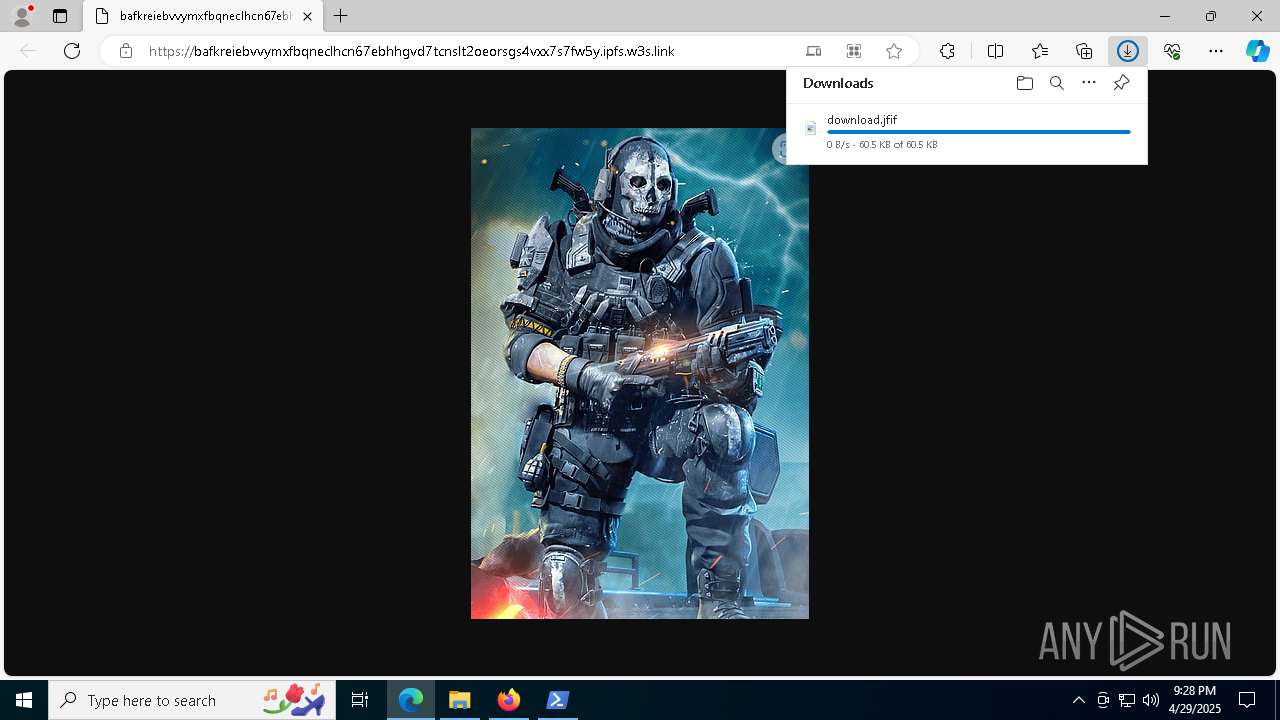Open volume control tray icon

pyautogui.click(x=1151, y=700)
